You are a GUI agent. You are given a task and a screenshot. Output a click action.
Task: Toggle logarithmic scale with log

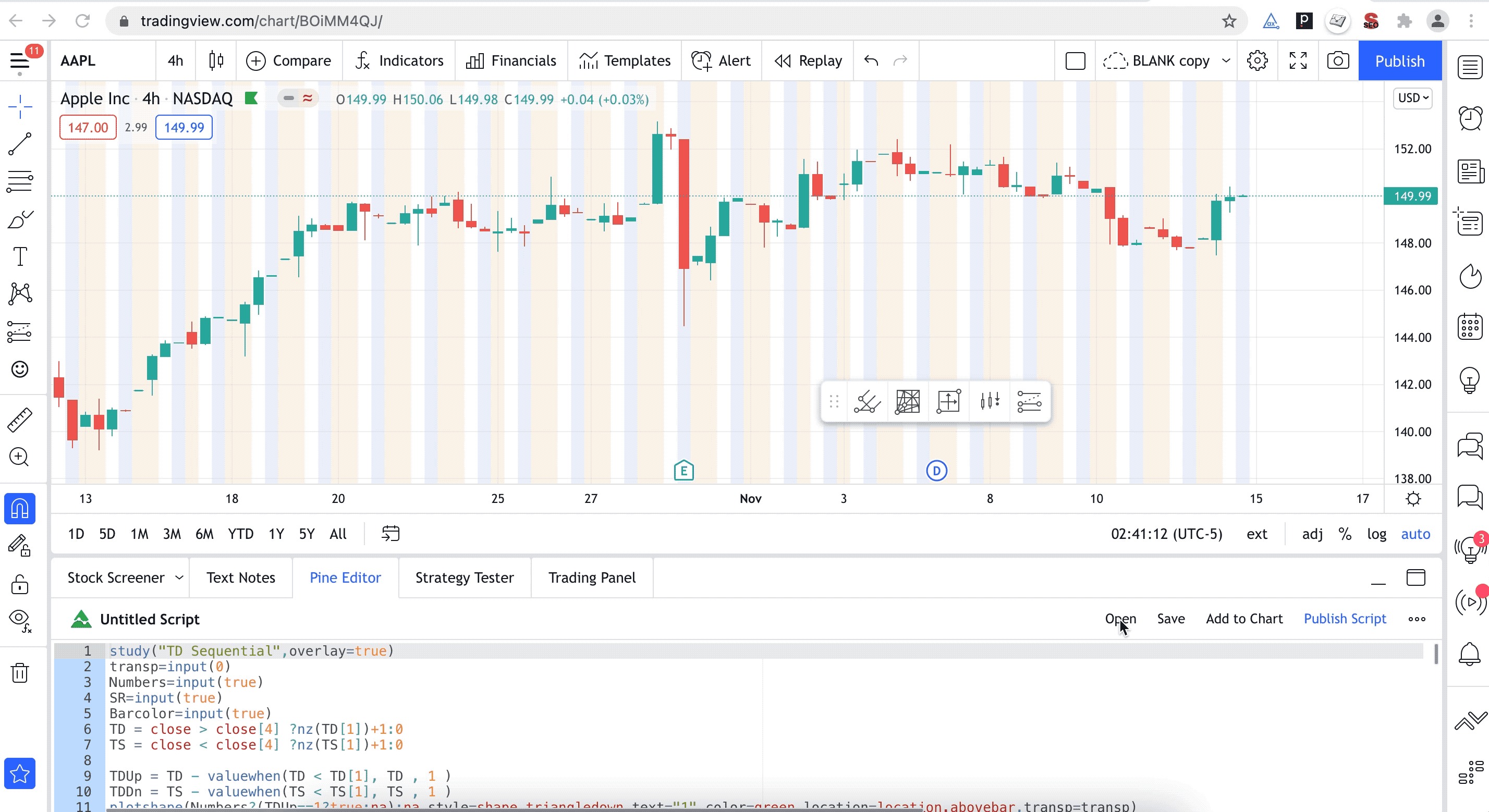1376,534
